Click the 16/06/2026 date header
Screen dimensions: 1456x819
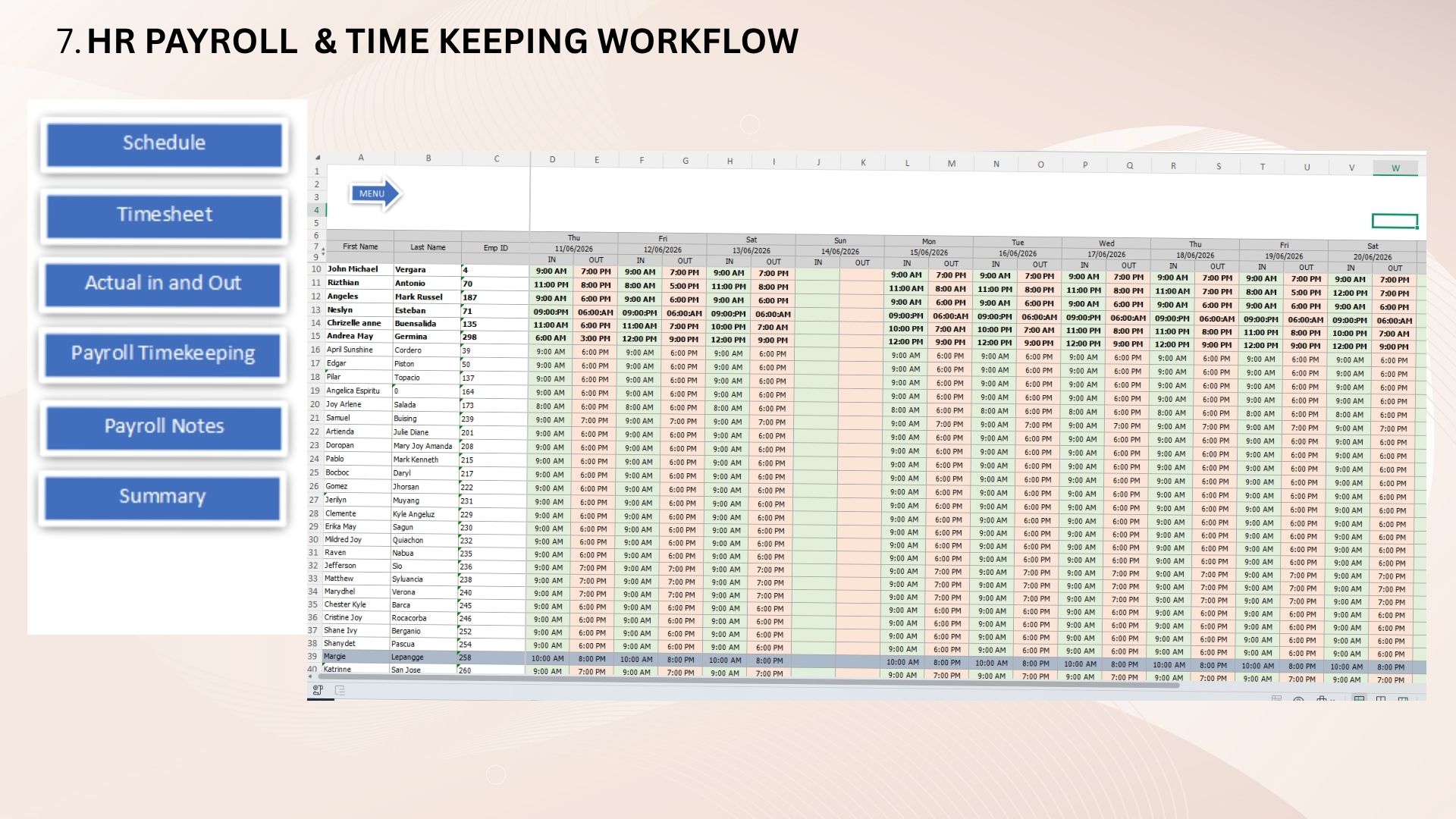tap(1018, 253)
